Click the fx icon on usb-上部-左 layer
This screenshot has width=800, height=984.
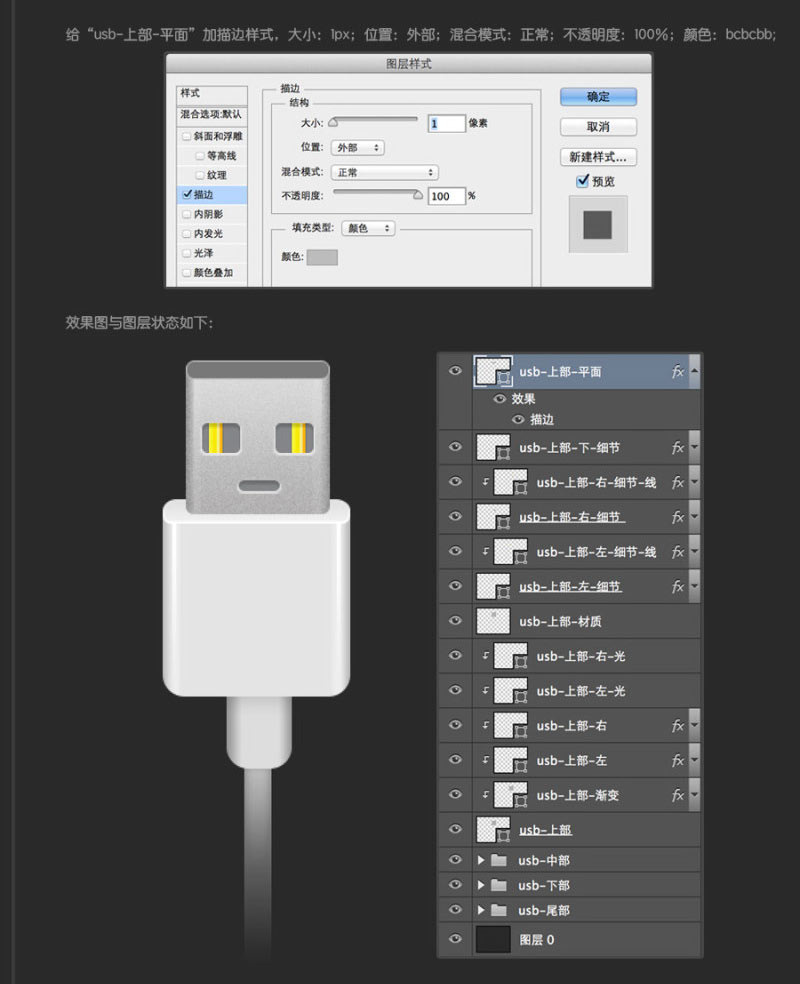pyautogui.click(x=678, y=761)
